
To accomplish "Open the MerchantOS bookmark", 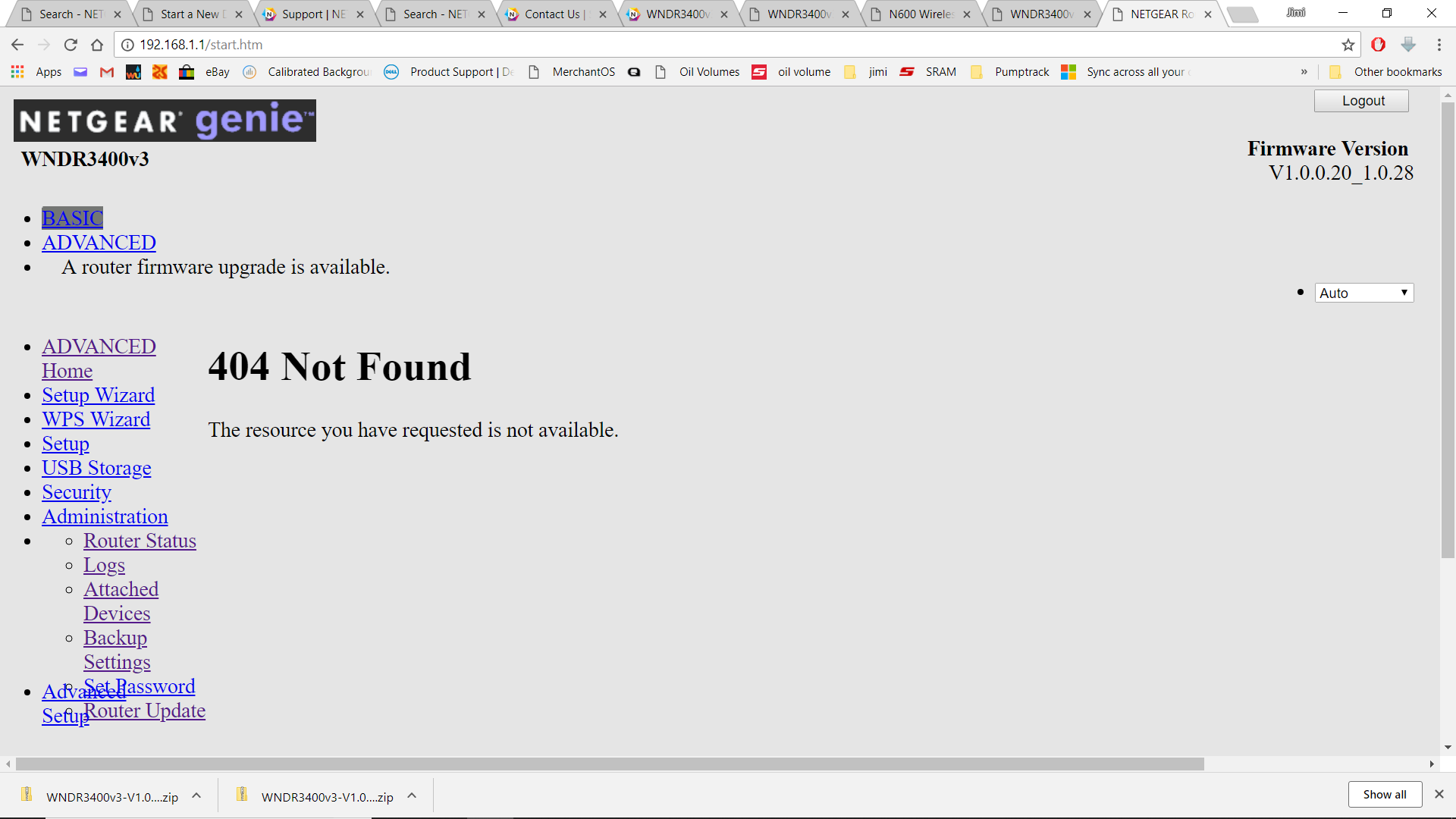I will click(573, 72).
